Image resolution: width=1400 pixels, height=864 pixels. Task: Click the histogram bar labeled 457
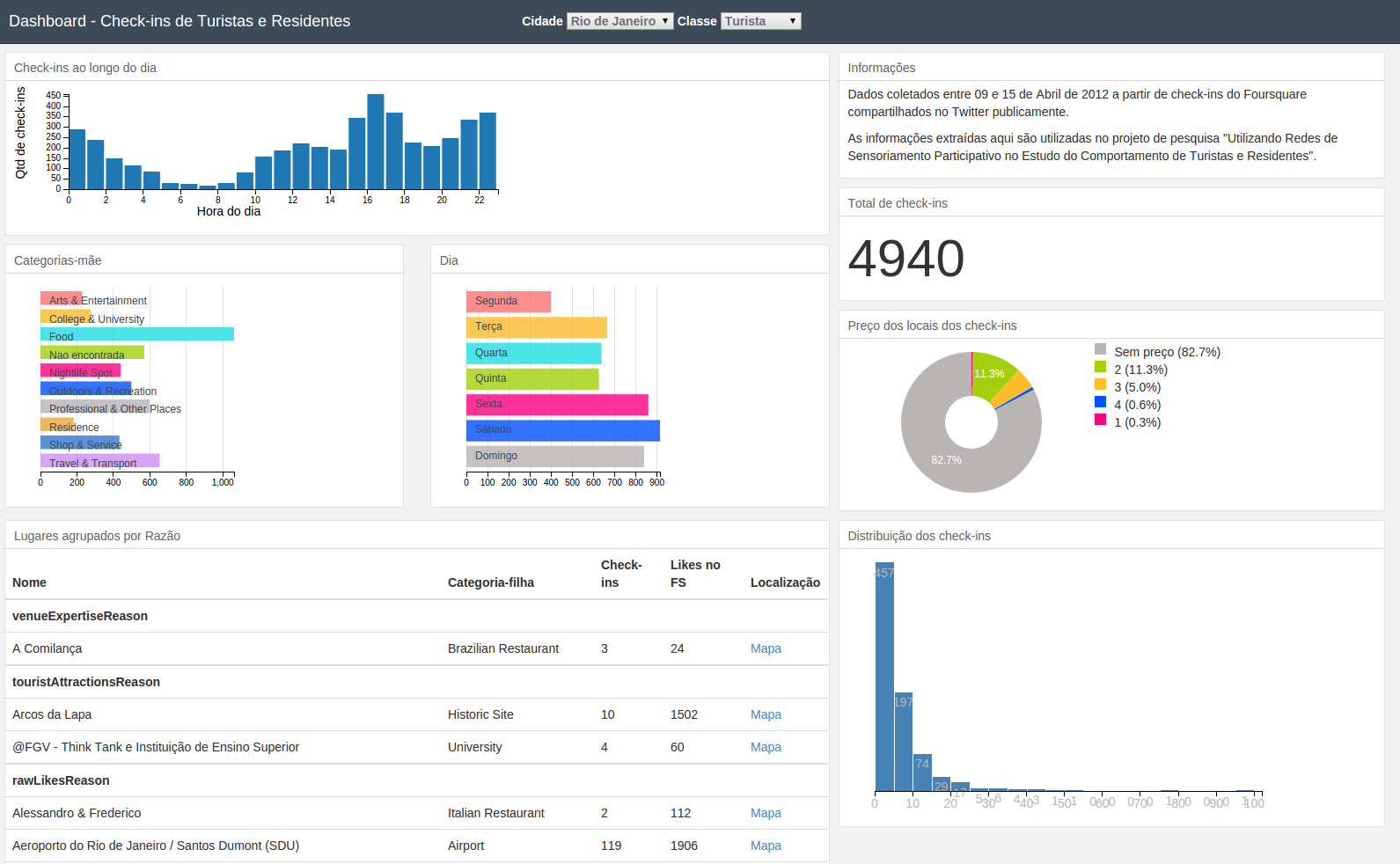click(x=884, y=677)
